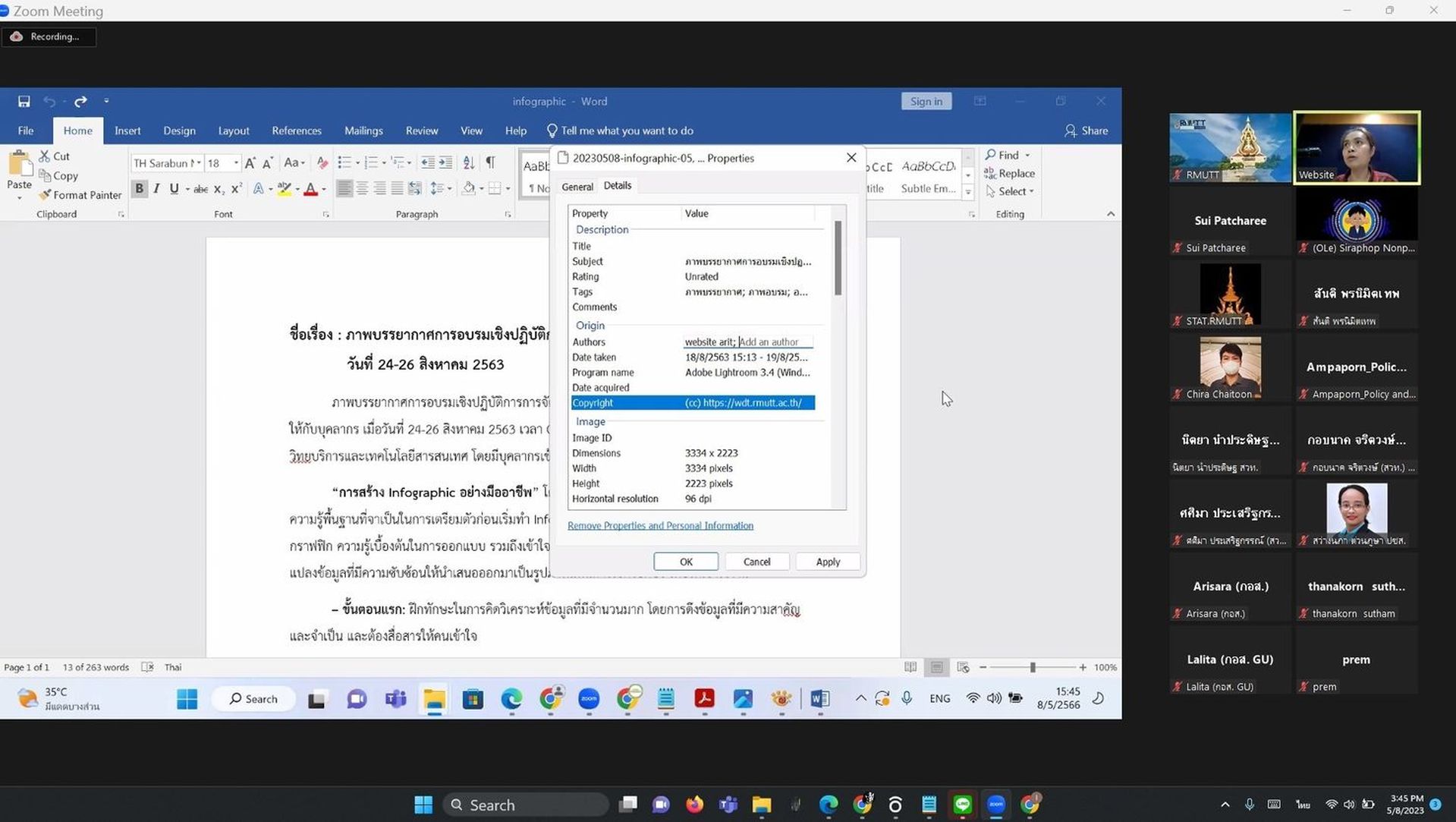Image resolution: width=1456 pixels, height=822 pixels.
Task: Click Remove Properties and Personal Information link
Action: (660, 525)
